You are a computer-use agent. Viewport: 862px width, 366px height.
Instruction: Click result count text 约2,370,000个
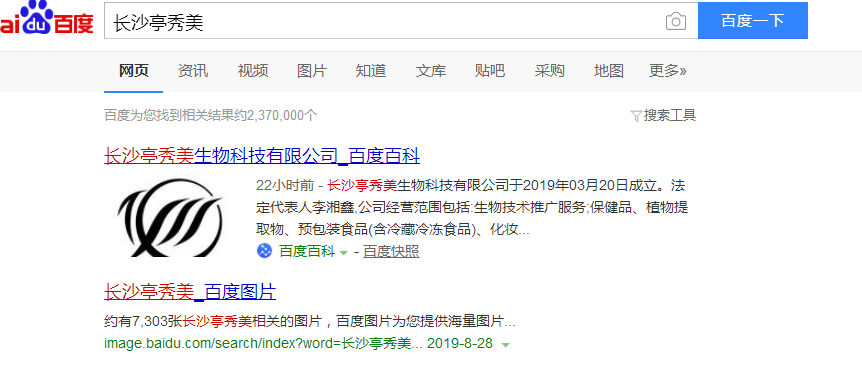click(274, 115)
